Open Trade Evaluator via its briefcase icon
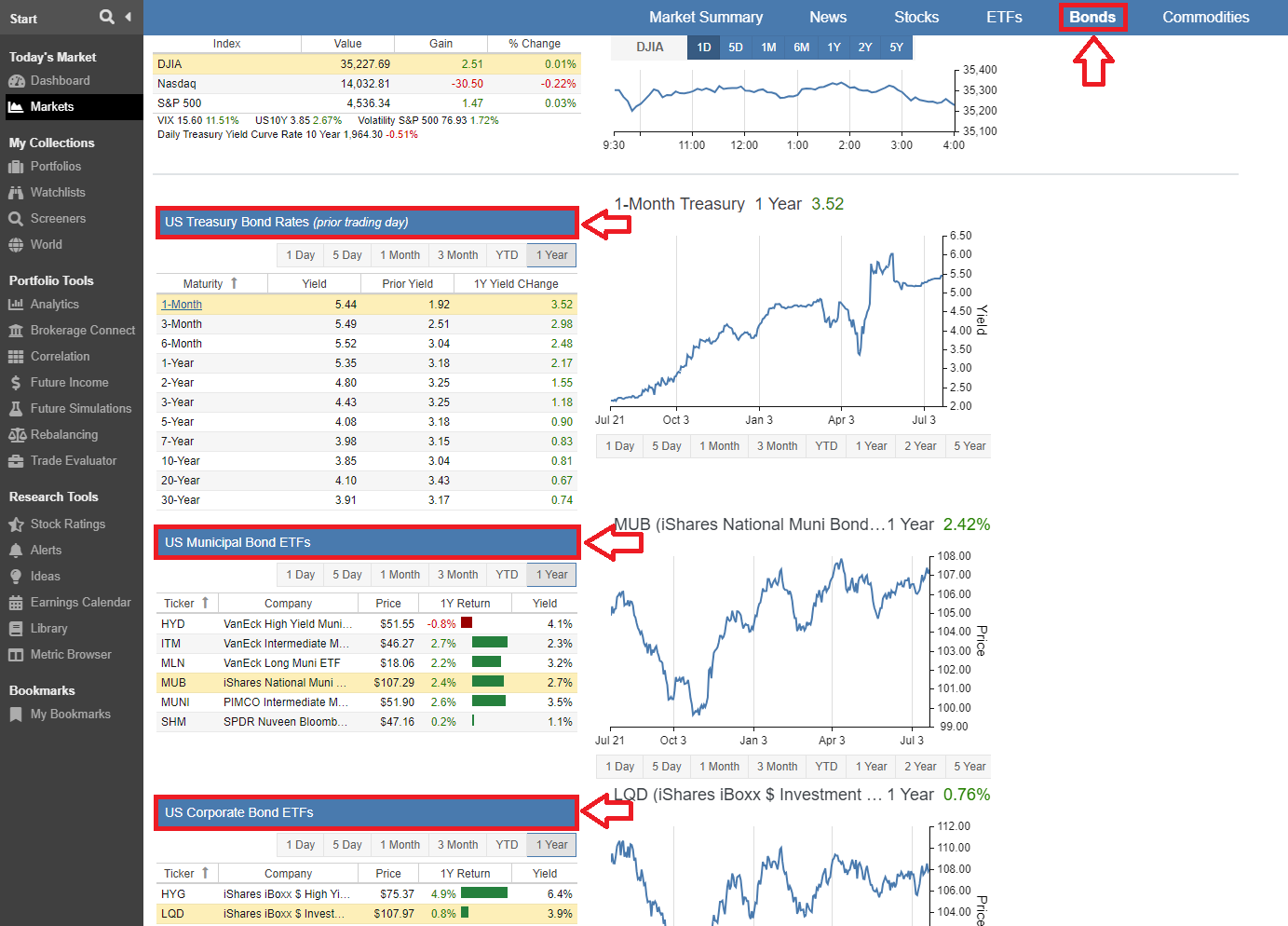The height and width of the screenshot is (926, 1288). click(16, 461)
